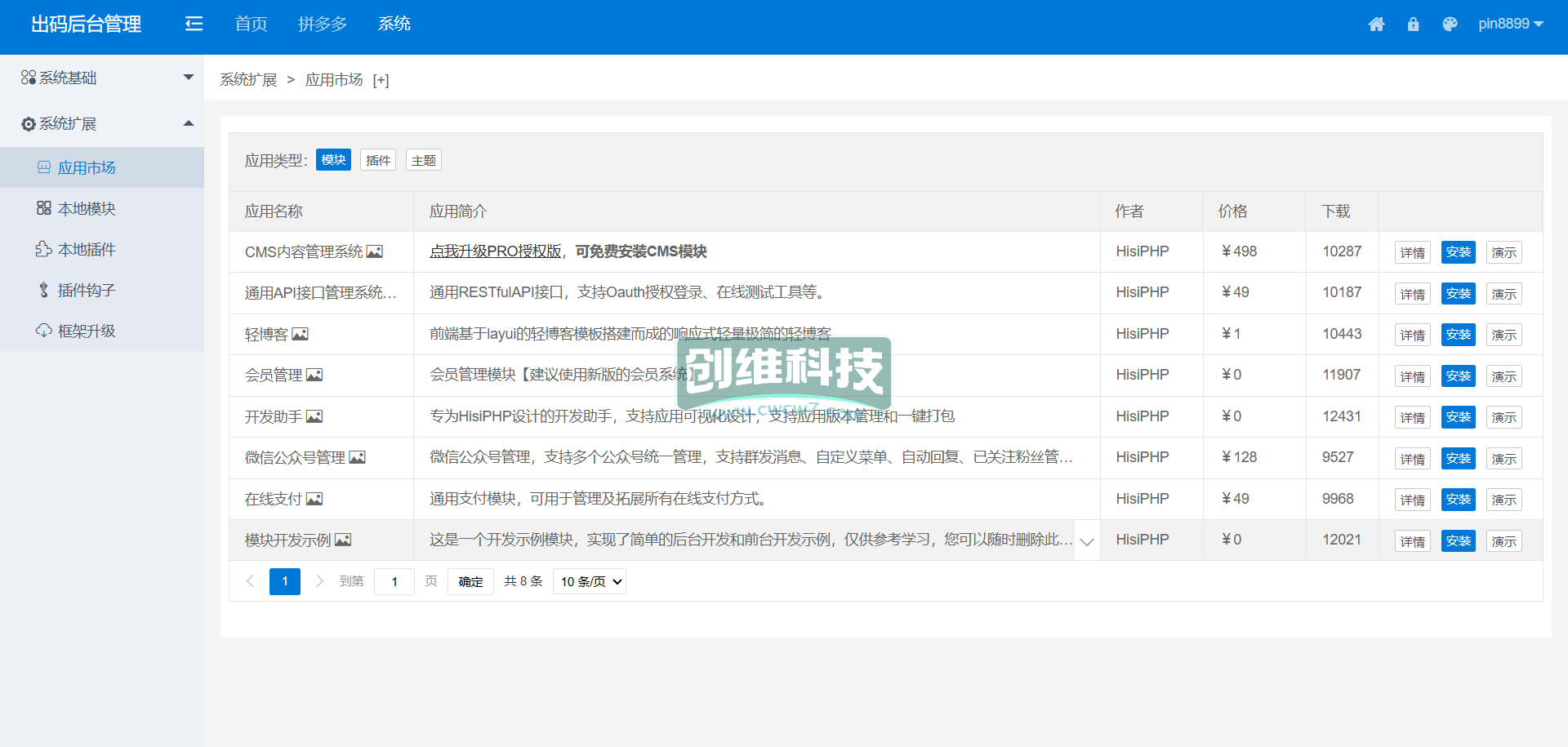Click the 点我升级PRO授权版 link
The width and height of the screenshot is (1568, 747).
pos(495,251)
